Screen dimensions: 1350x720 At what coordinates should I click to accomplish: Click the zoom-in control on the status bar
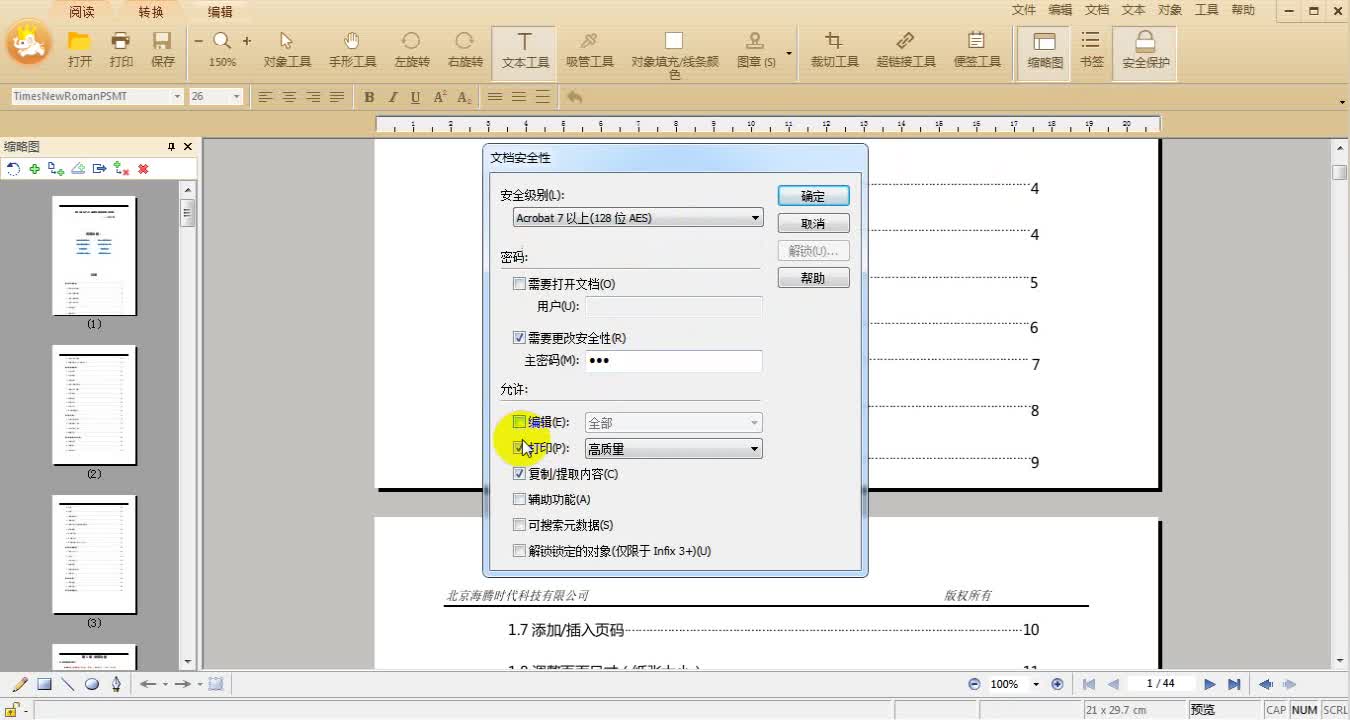coord(1058,684)
